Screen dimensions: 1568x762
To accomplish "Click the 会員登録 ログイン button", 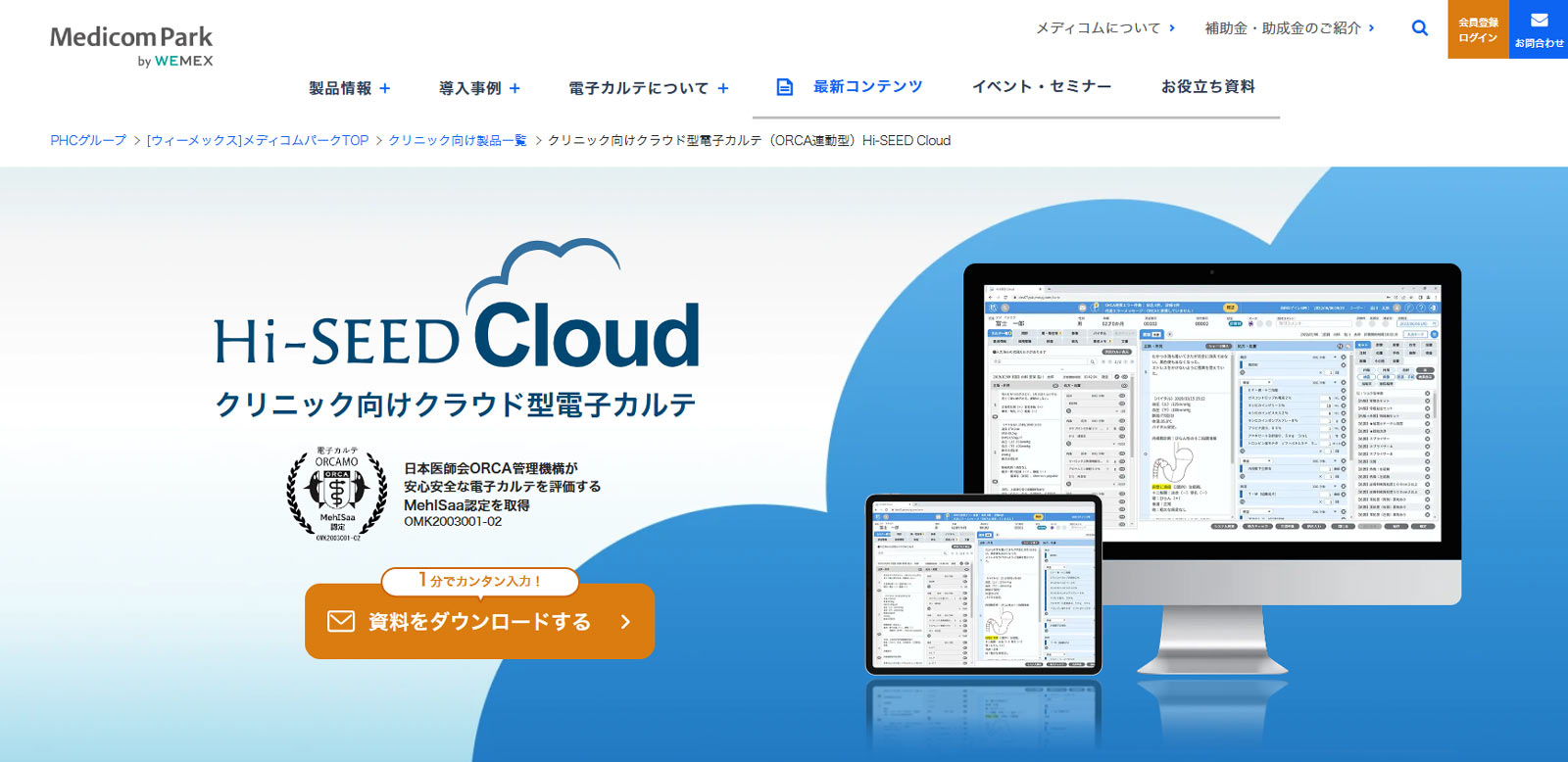I will (1478, 29).
